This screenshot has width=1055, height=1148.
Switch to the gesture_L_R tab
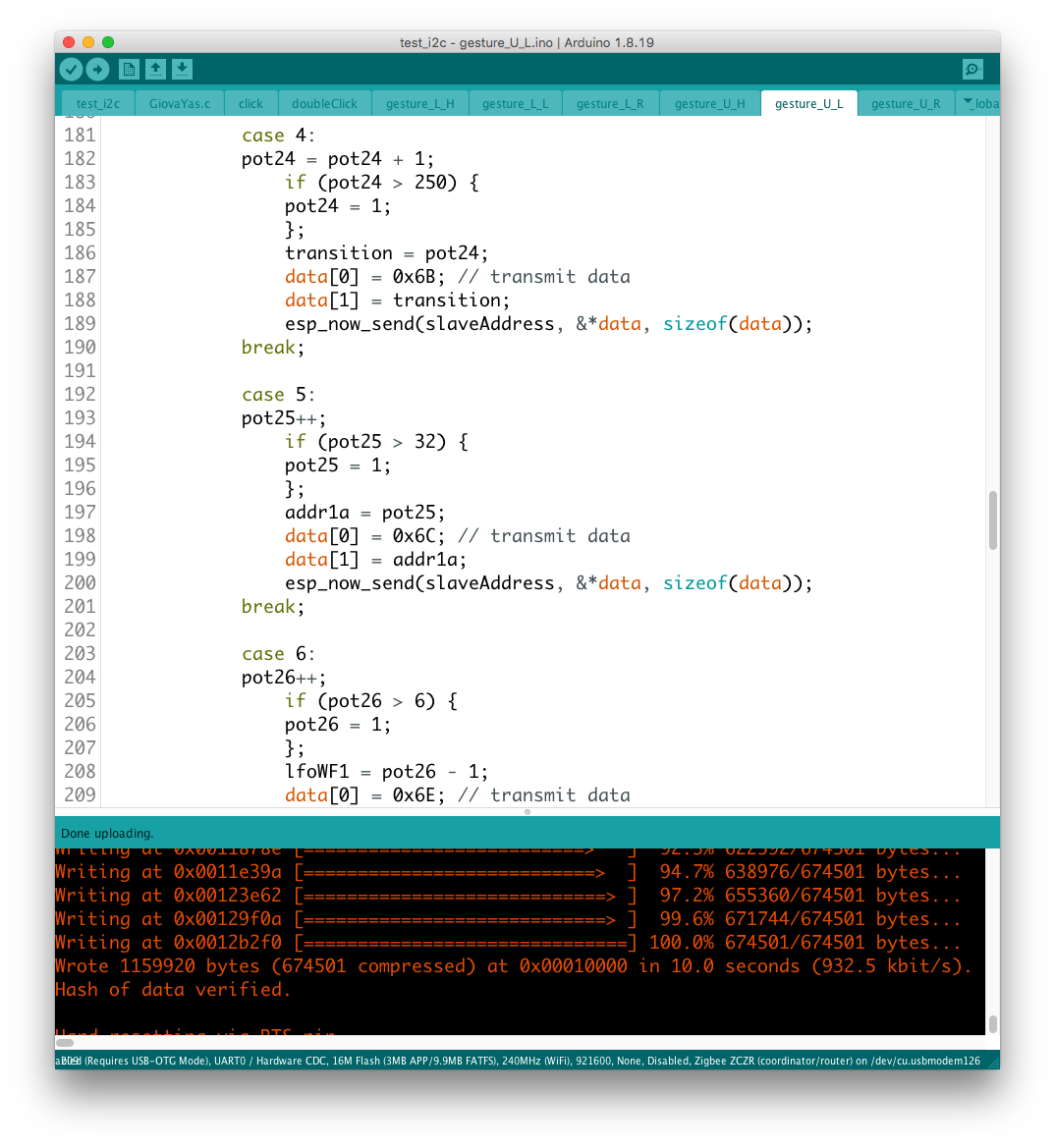pyautogui.click(x=610, y=104)
